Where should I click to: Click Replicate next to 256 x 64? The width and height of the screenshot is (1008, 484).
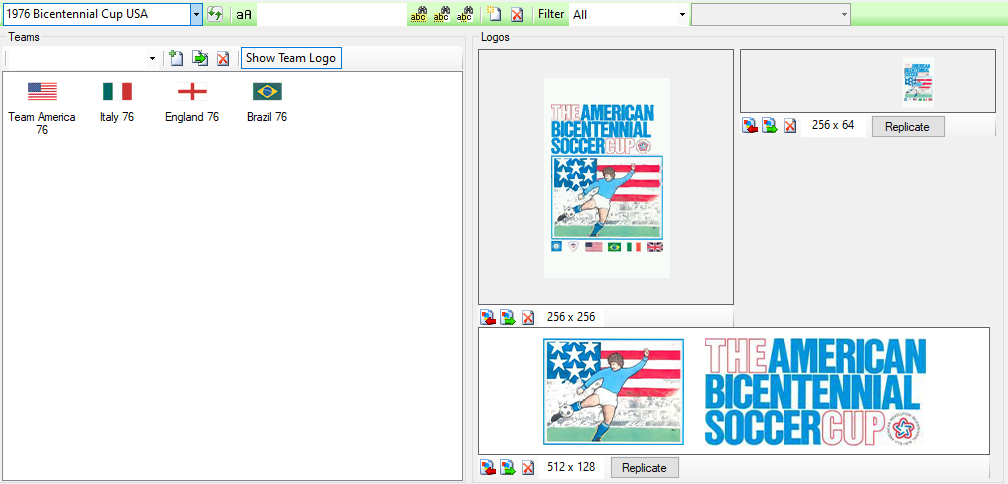click(x=908, y=127)
